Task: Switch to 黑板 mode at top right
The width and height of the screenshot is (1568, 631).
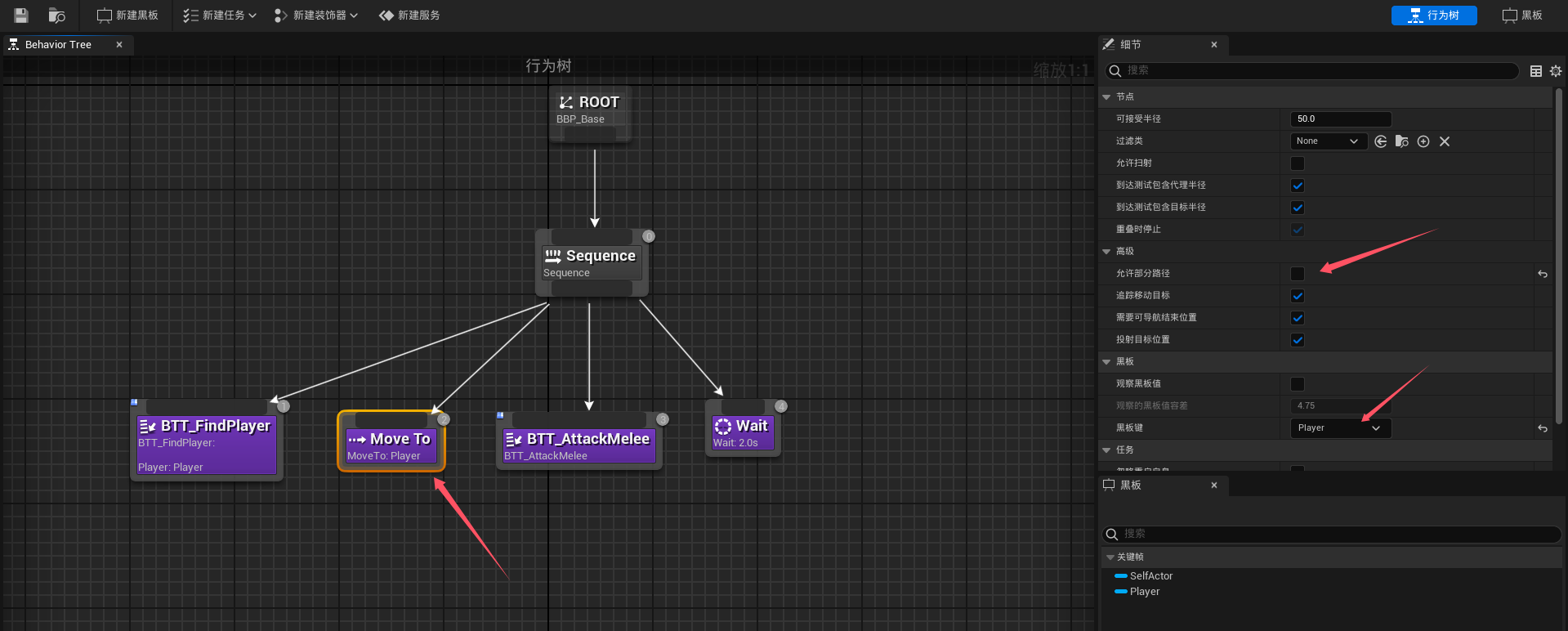Action: tap(1522, 16)
